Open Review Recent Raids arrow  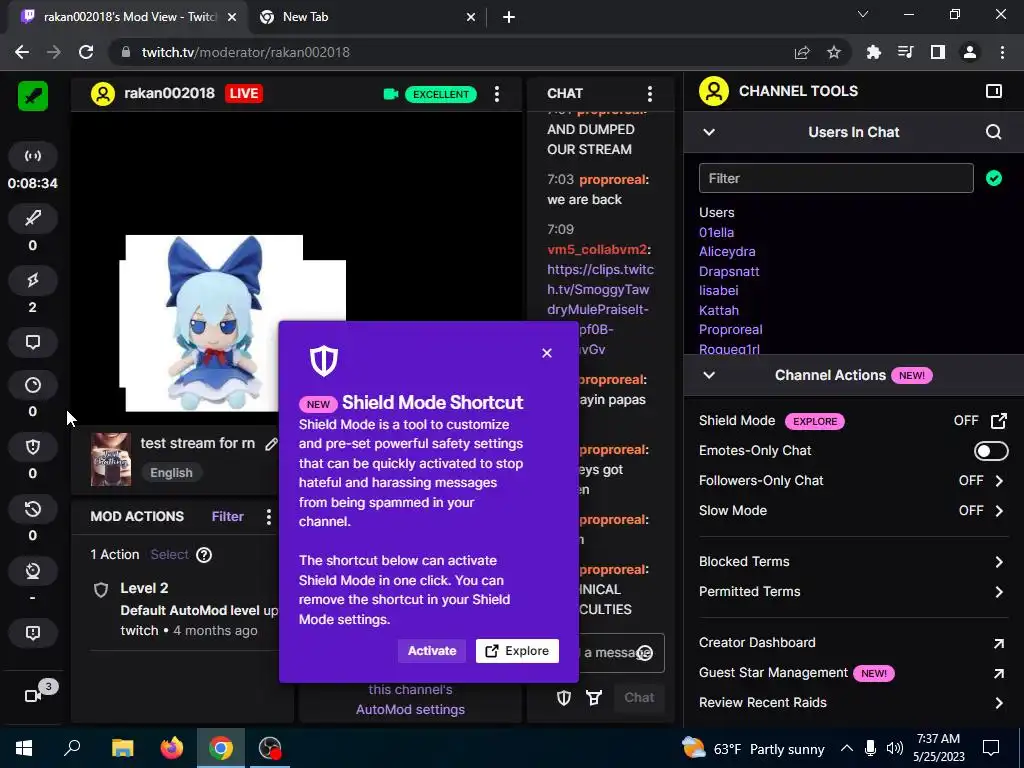click(999, 703)
